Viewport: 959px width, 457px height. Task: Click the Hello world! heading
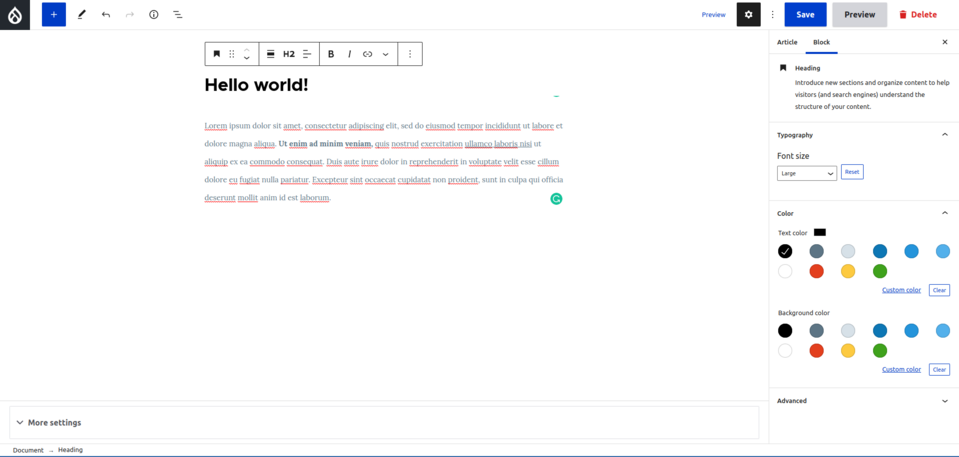[256, 85]
